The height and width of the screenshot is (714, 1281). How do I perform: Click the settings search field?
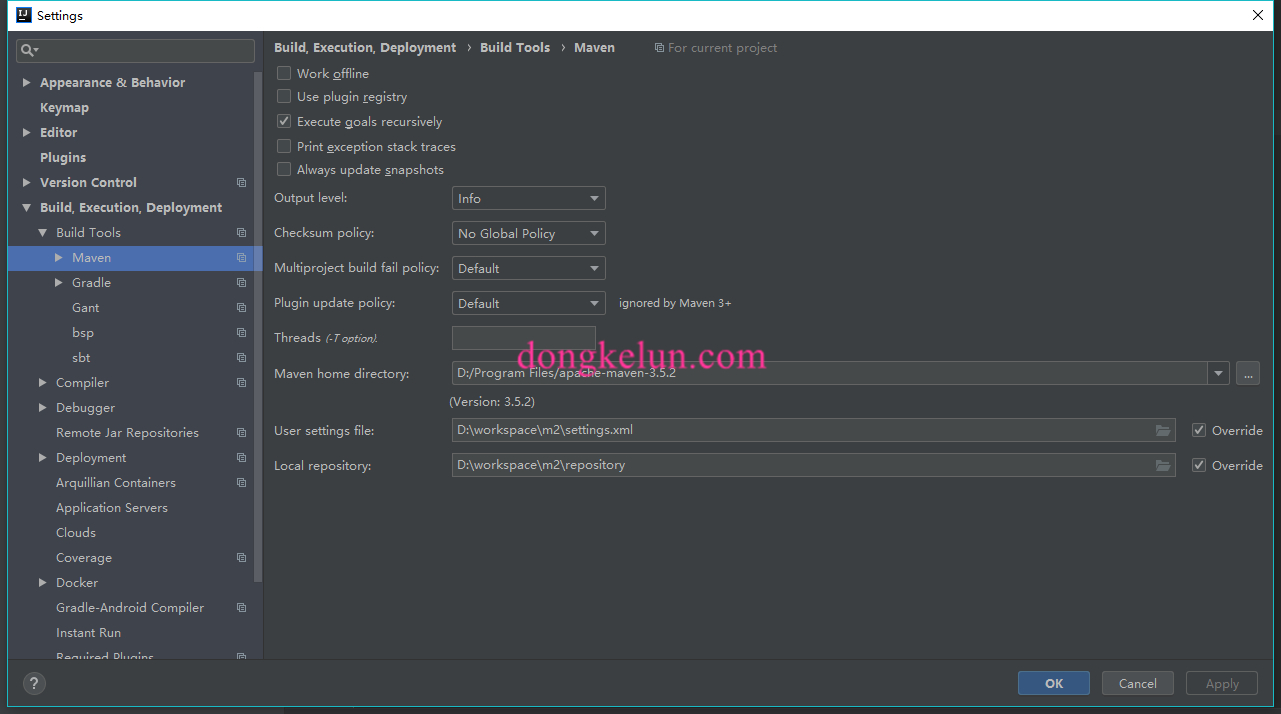pos(136,50)
